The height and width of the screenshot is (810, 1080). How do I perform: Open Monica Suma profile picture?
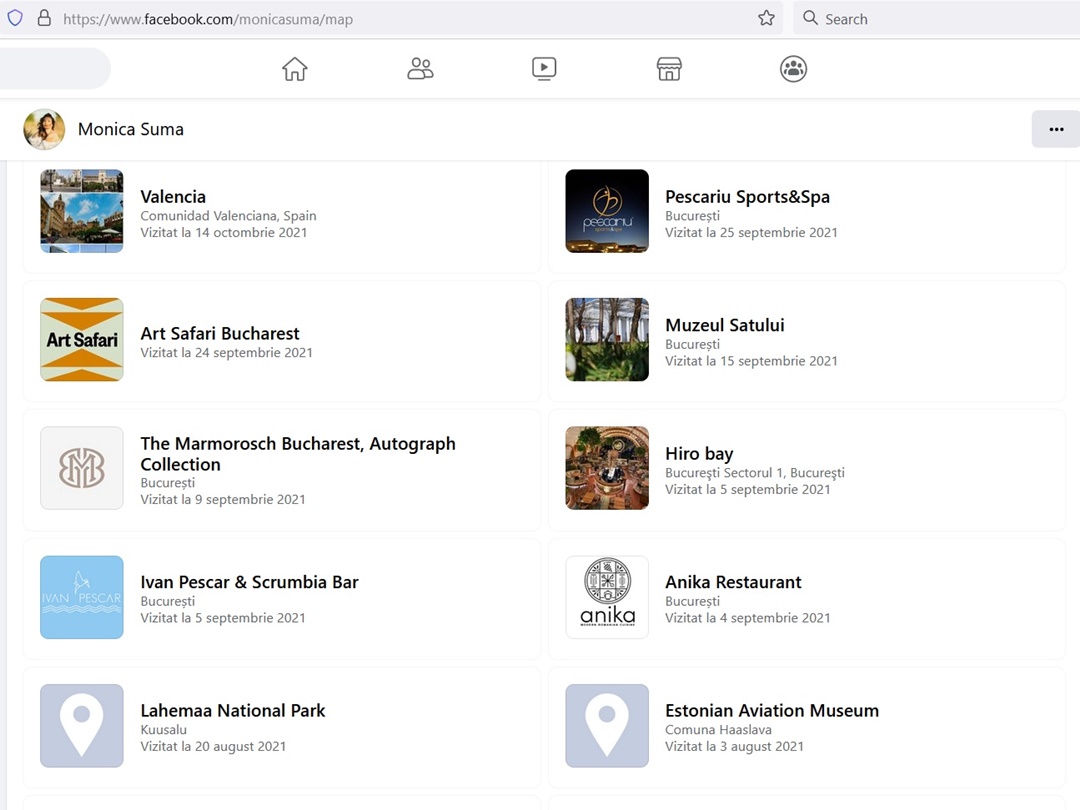(44, 129)
